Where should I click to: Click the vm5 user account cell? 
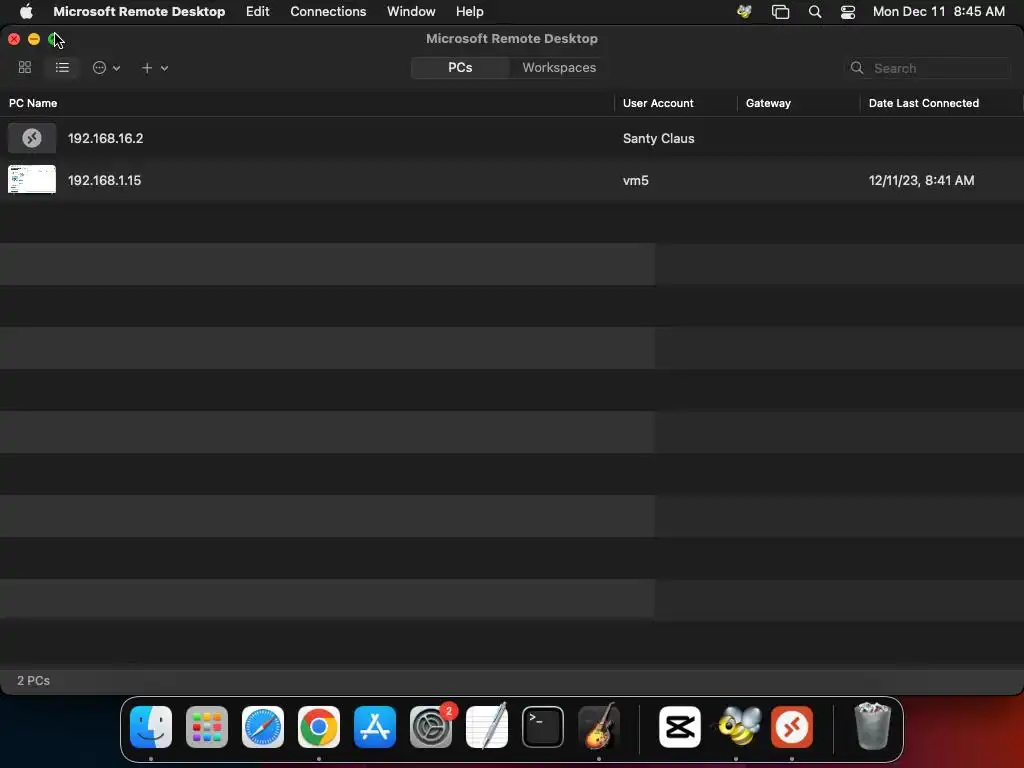pyautogui.click(x=635, y=180)
